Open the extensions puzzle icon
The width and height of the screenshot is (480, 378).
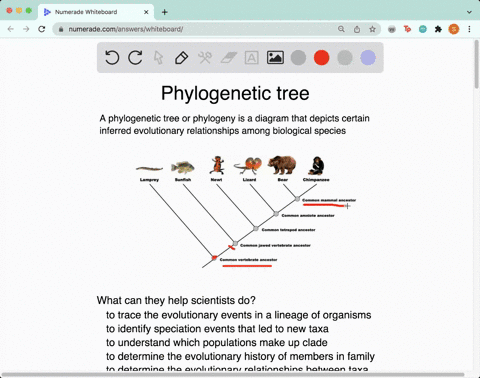point(438,29)
